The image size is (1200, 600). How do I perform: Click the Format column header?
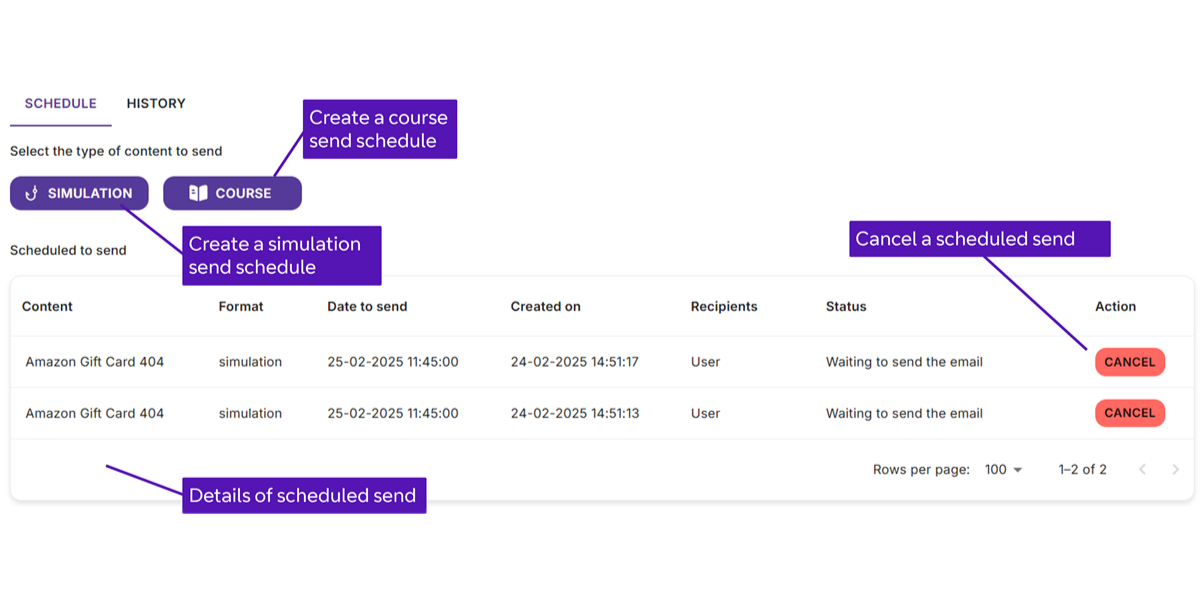(241, 307)
